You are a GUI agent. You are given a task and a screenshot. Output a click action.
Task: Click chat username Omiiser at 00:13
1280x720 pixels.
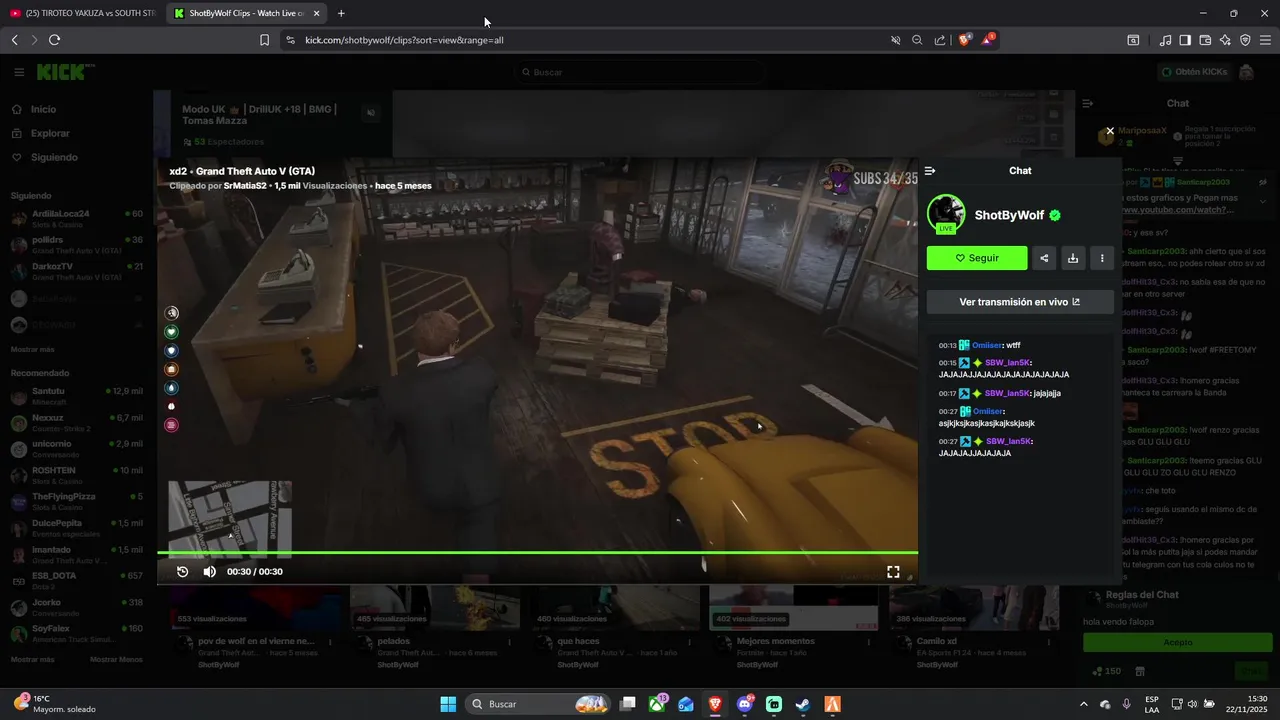pos(988,345)
